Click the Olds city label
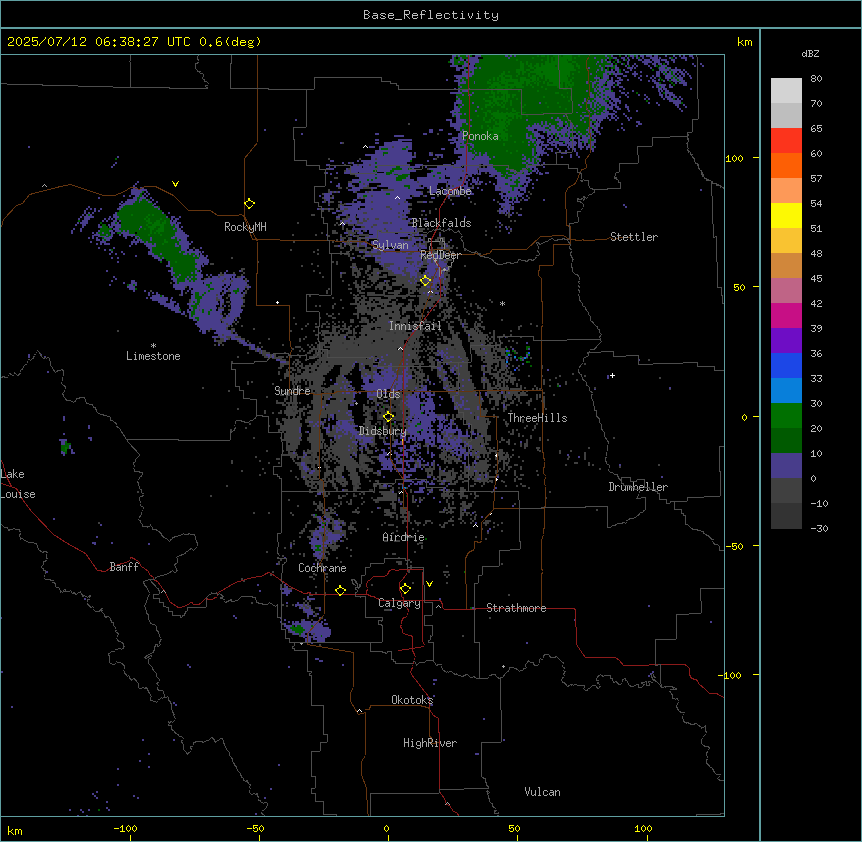 (388, 394)
